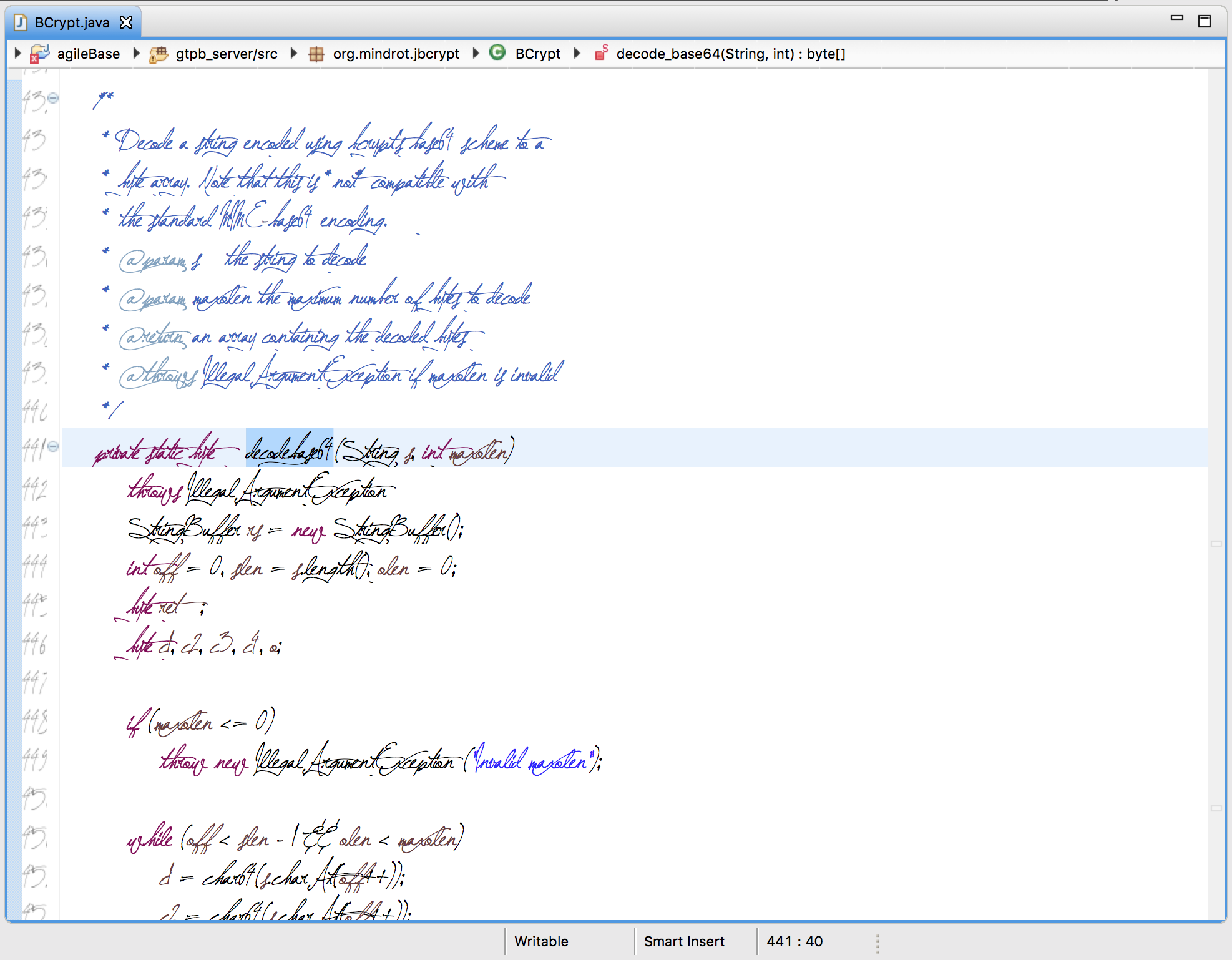The image size is (1232, 960).
Task: Expand the breadcrumb arrow before gtpb_server/src
Action: (136, 54)
